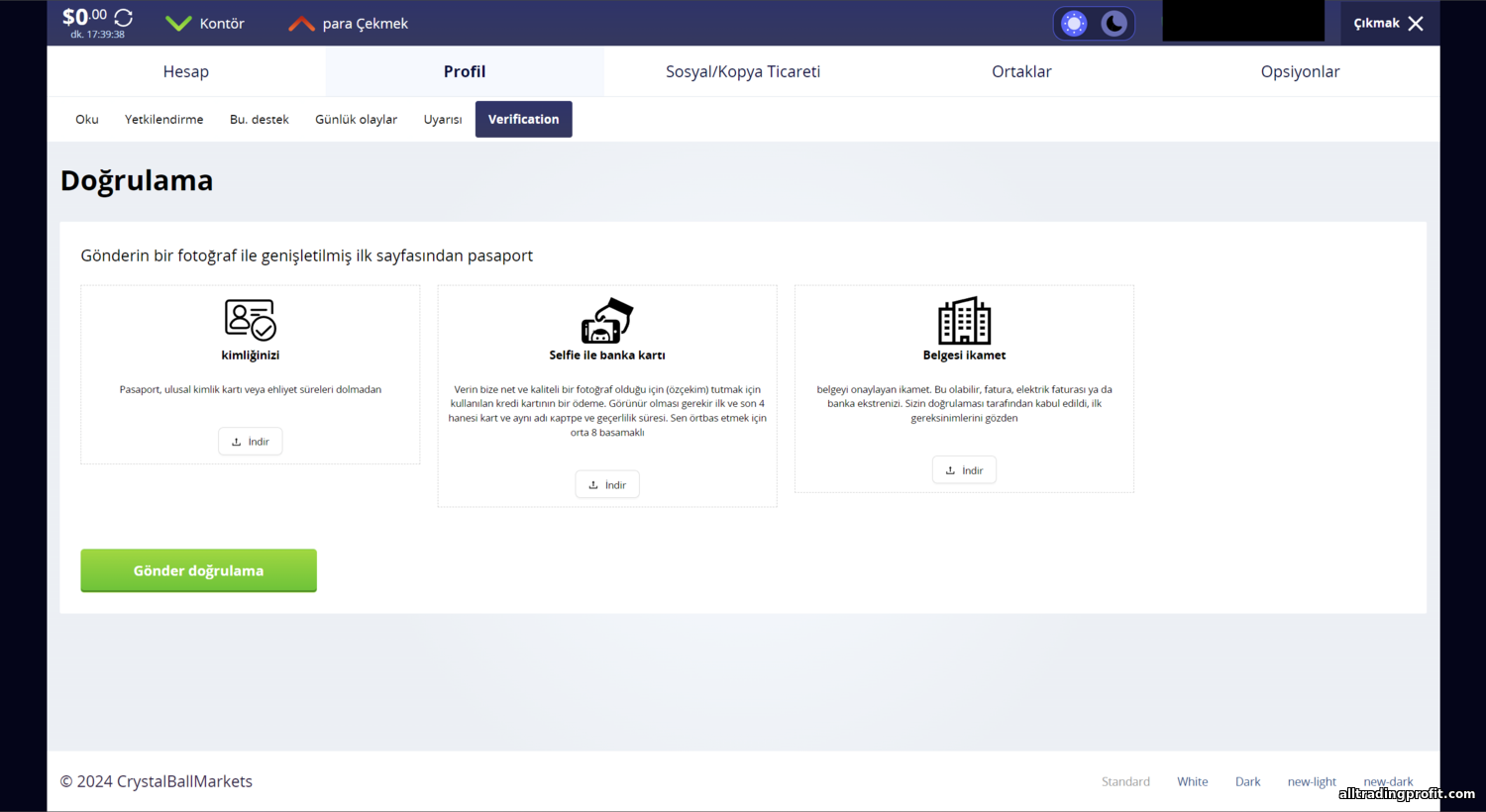
Task: Click the 'belgeyi onaylayan ikamet' description
Action: pos(964,404)
